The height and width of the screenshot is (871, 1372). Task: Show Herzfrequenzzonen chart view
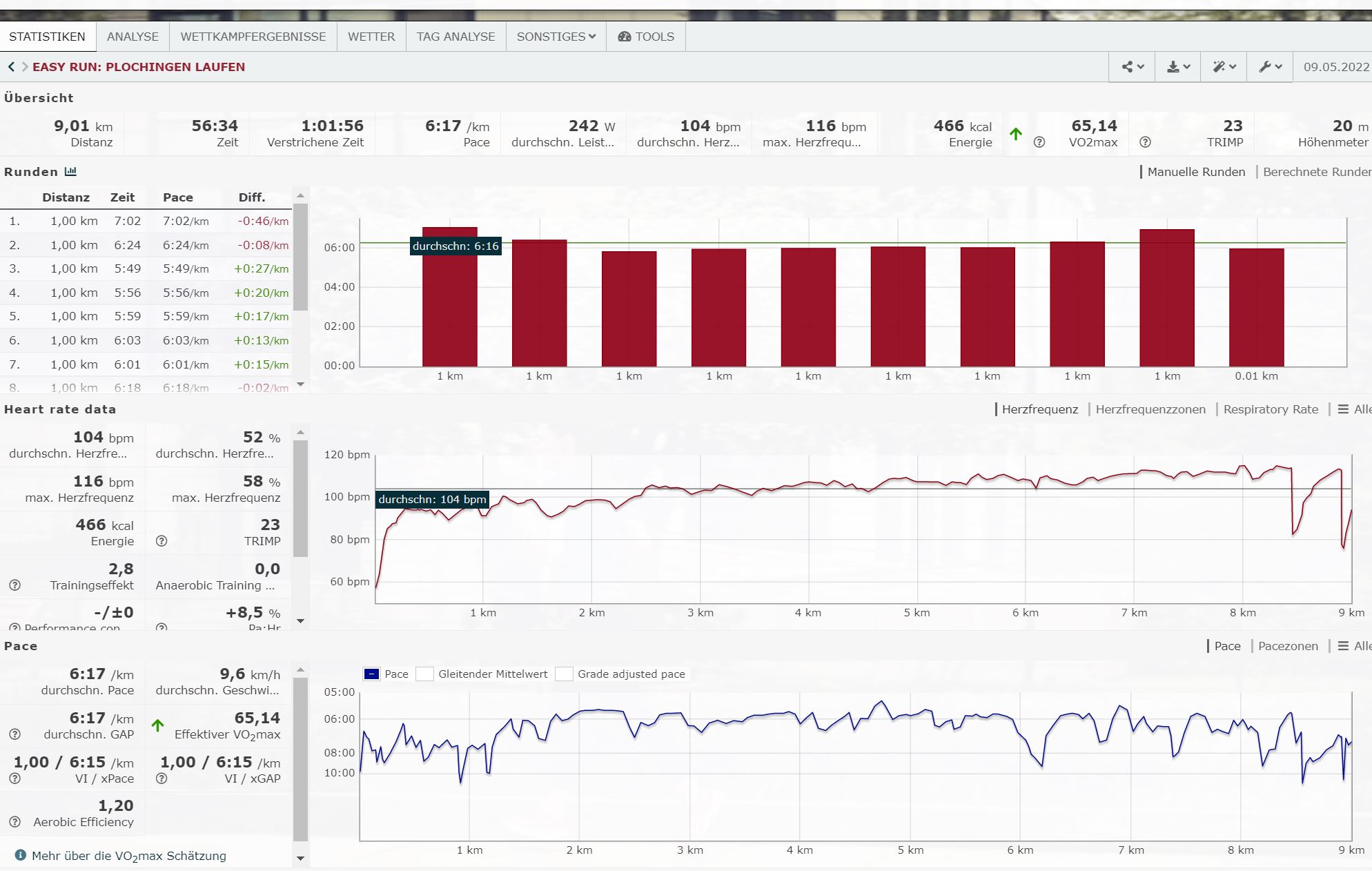click(1150, 409)
